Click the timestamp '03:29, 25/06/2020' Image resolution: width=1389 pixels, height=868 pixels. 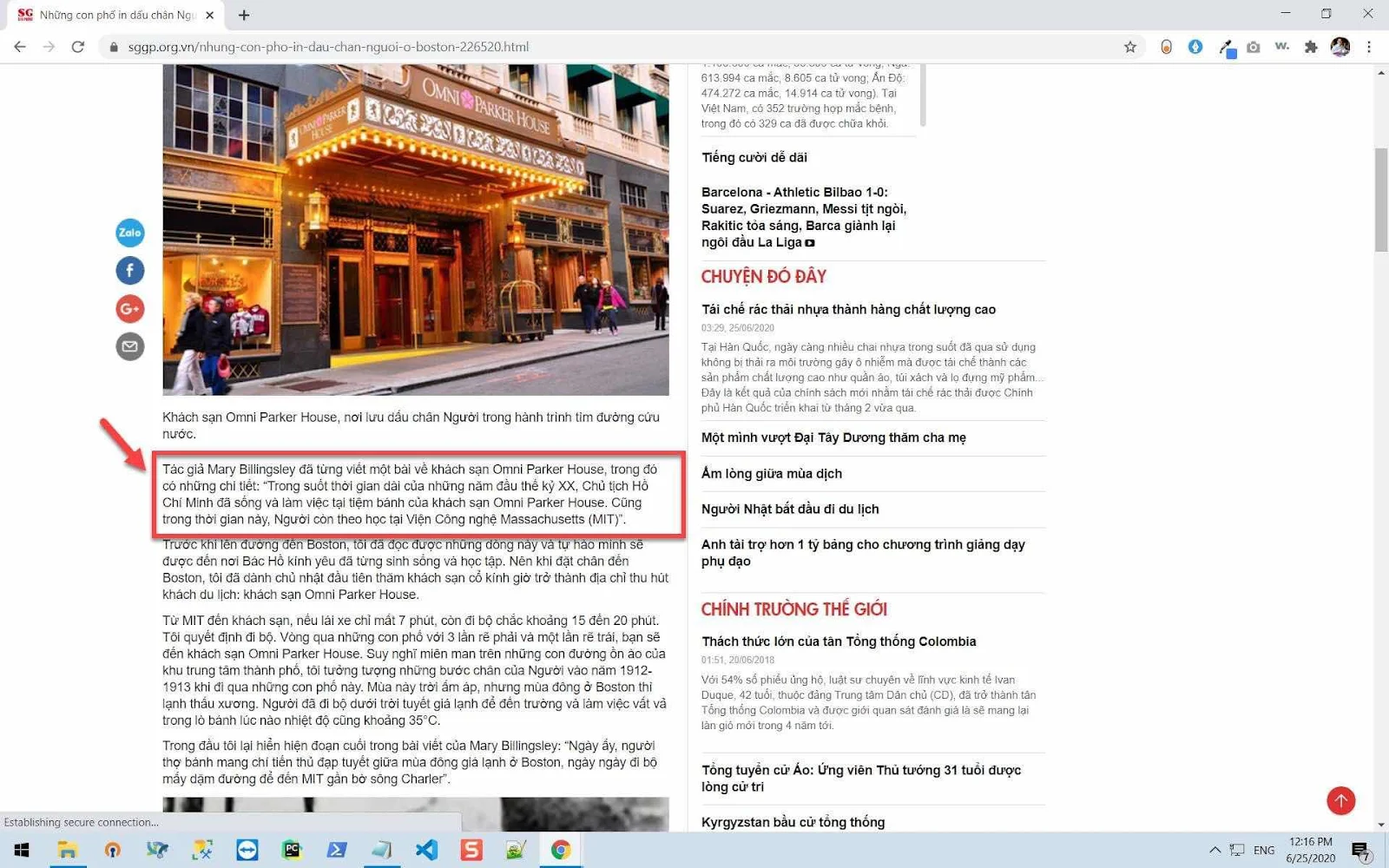point(738,328)
